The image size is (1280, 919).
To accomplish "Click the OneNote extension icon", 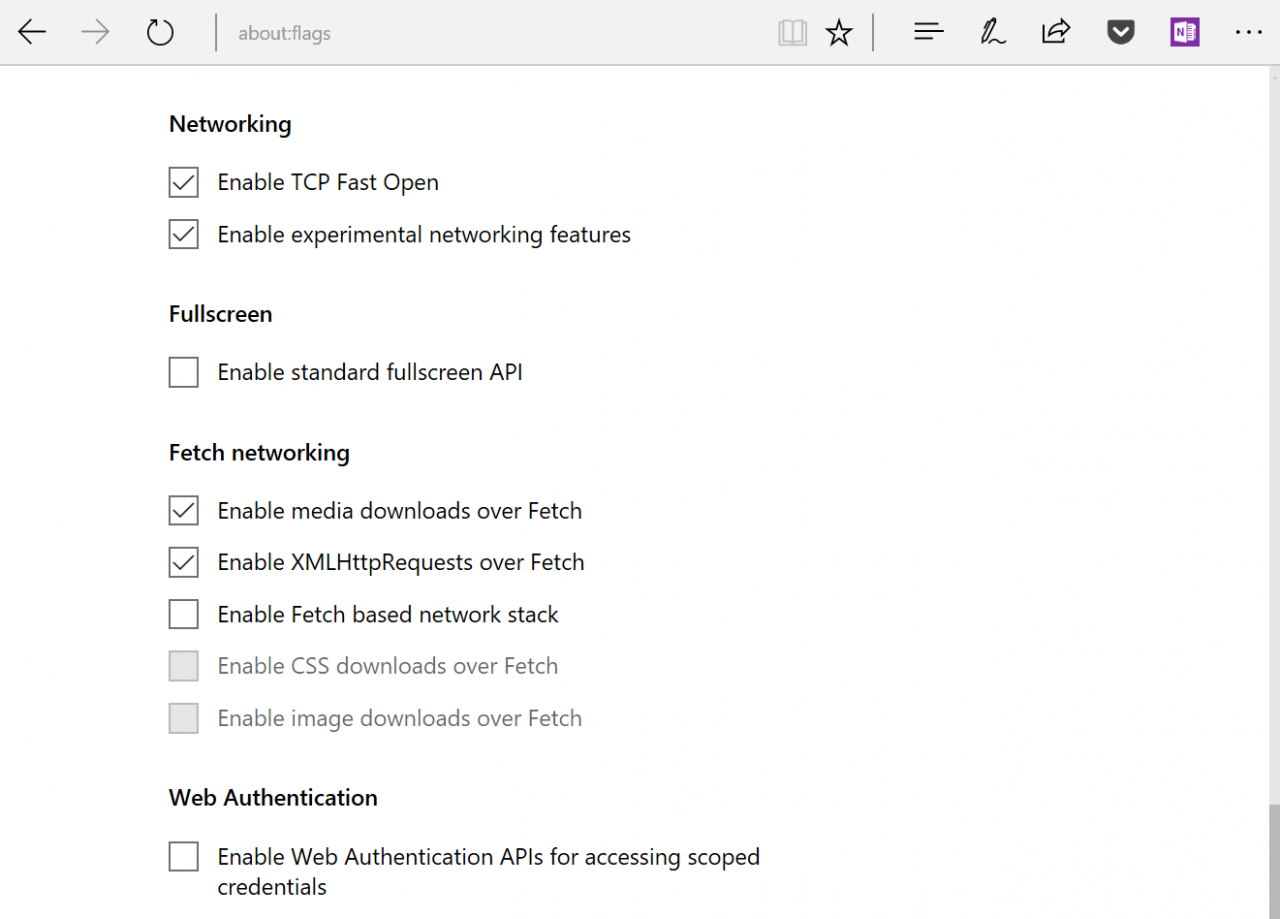I will click(1185, 33).
